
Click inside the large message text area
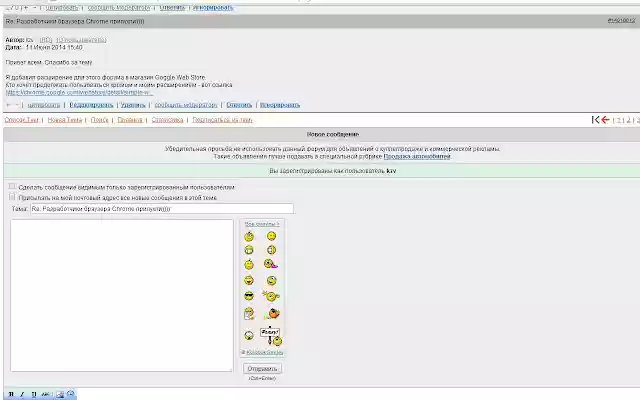point(122,296)
